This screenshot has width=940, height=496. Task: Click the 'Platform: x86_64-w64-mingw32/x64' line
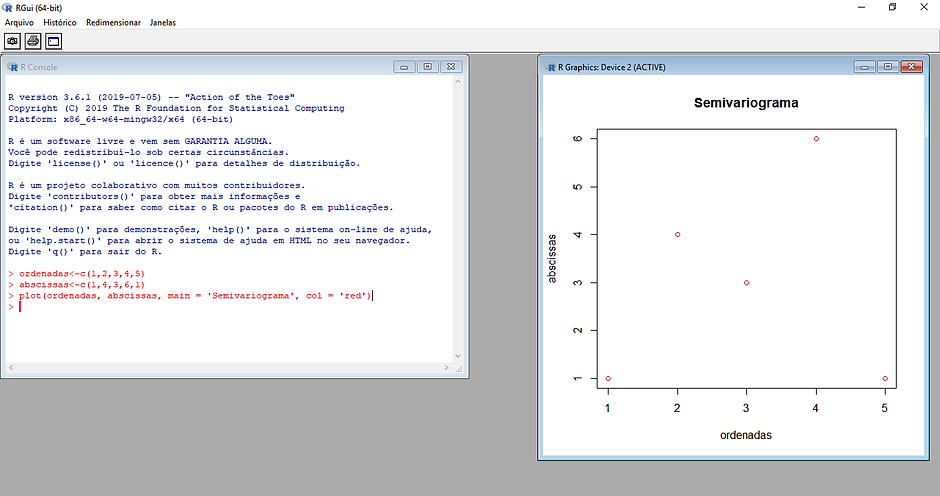tap(120, 119)
